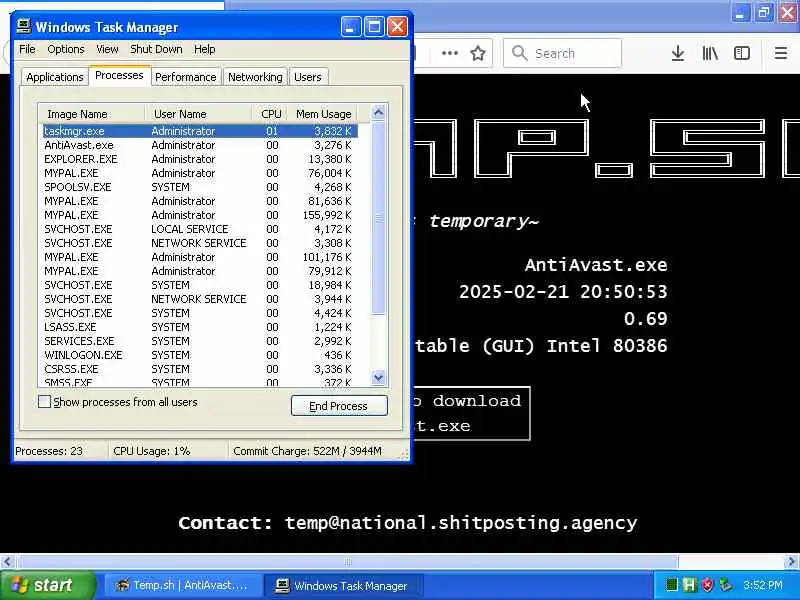Select the SPOOLSV.EXE process row
This screenshot has width=800, height=600.
[x=200, y=187]
